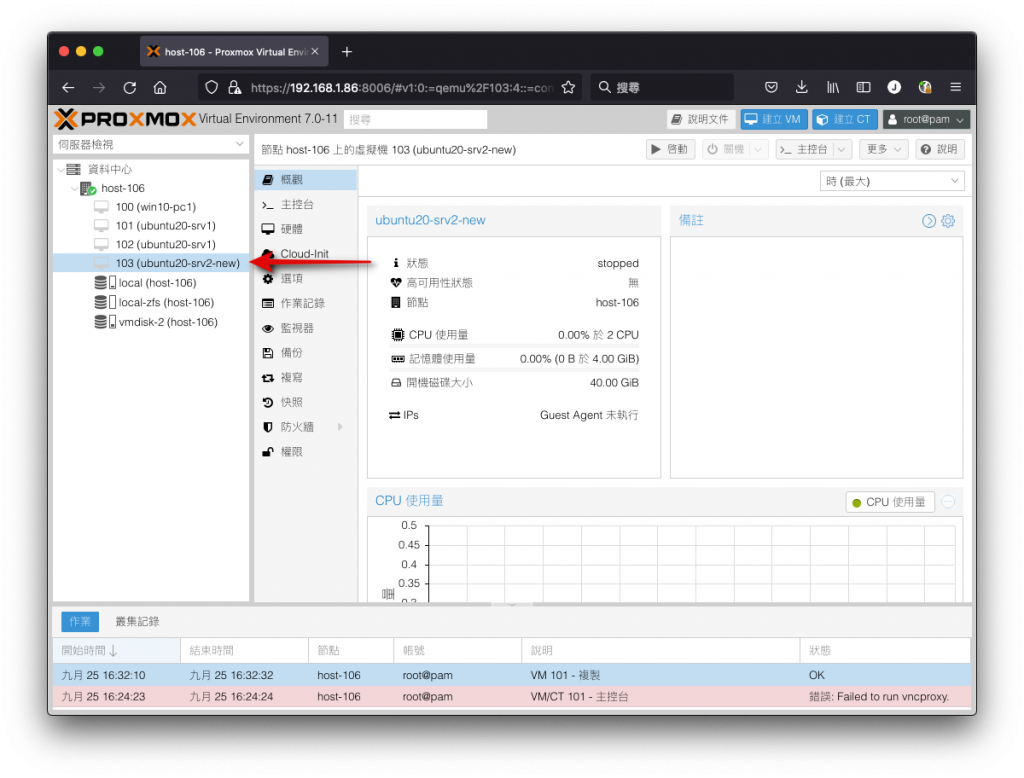Screen dimensions: 1024x778
Task: Open the 主控台 console dropdown arrow
Action: click(842, 150)
